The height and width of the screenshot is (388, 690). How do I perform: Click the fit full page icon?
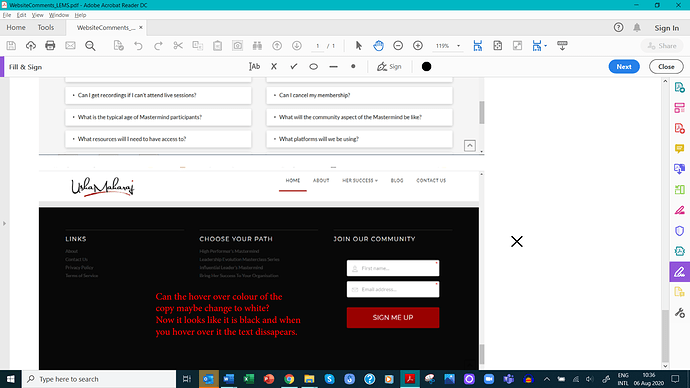(x=498, y=46)
